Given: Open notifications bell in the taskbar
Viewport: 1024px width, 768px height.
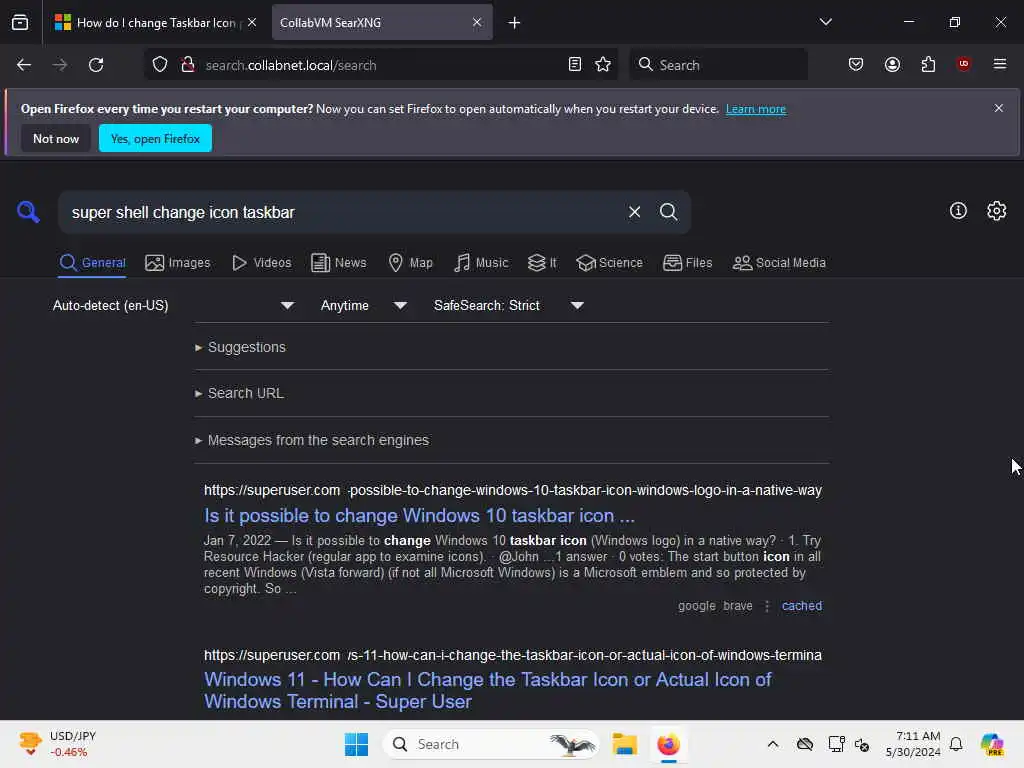Looking at the screenshot, I should click(956, 744).
